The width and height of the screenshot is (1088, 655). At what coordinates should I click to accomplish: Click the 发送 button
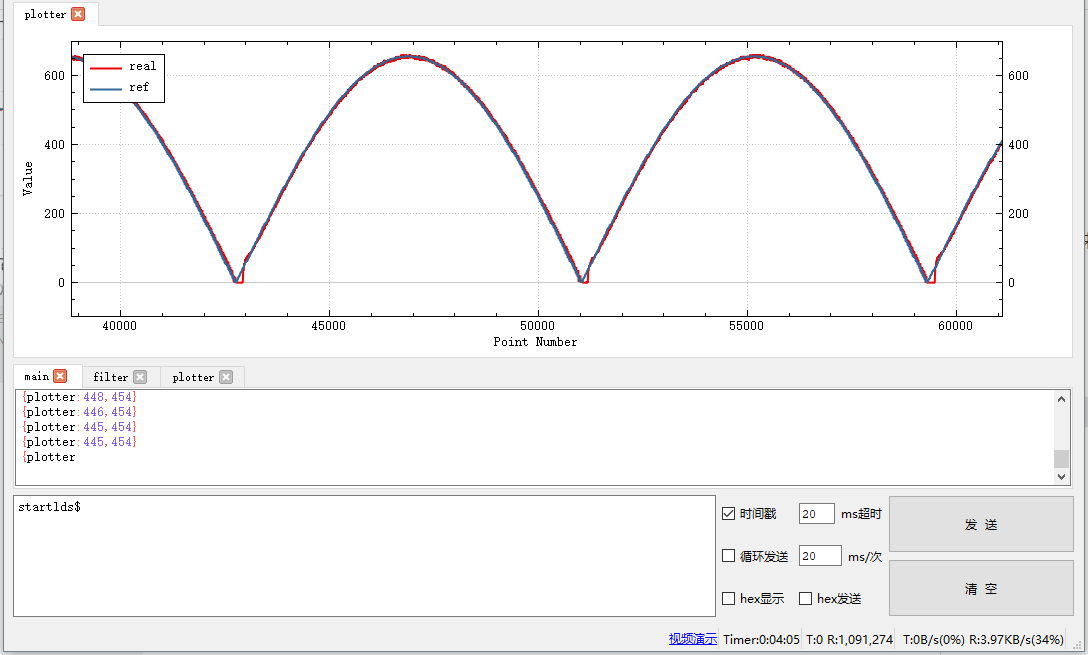click(981, 525)
